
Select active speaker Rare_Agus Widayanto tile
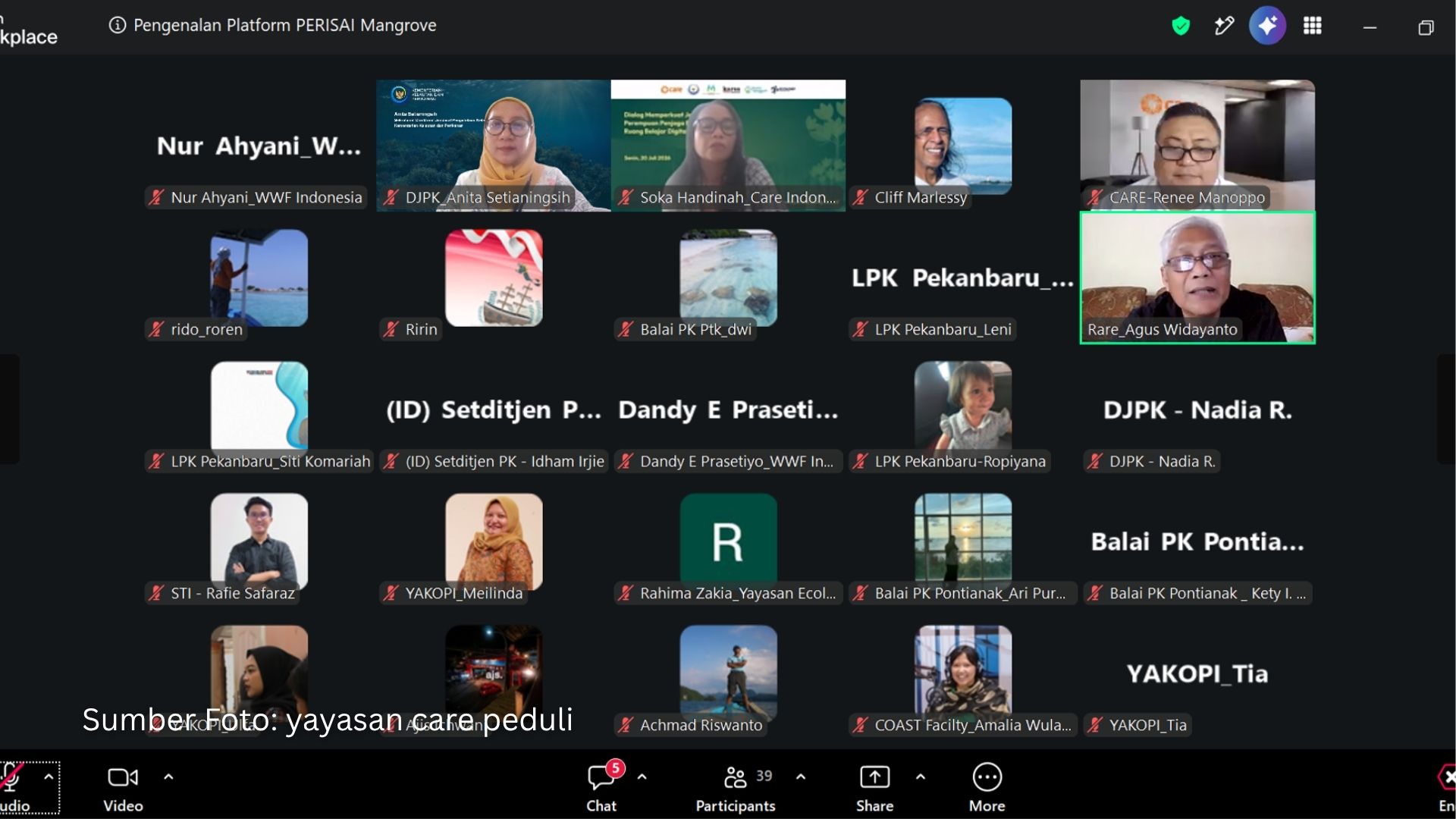(1197, 278)
